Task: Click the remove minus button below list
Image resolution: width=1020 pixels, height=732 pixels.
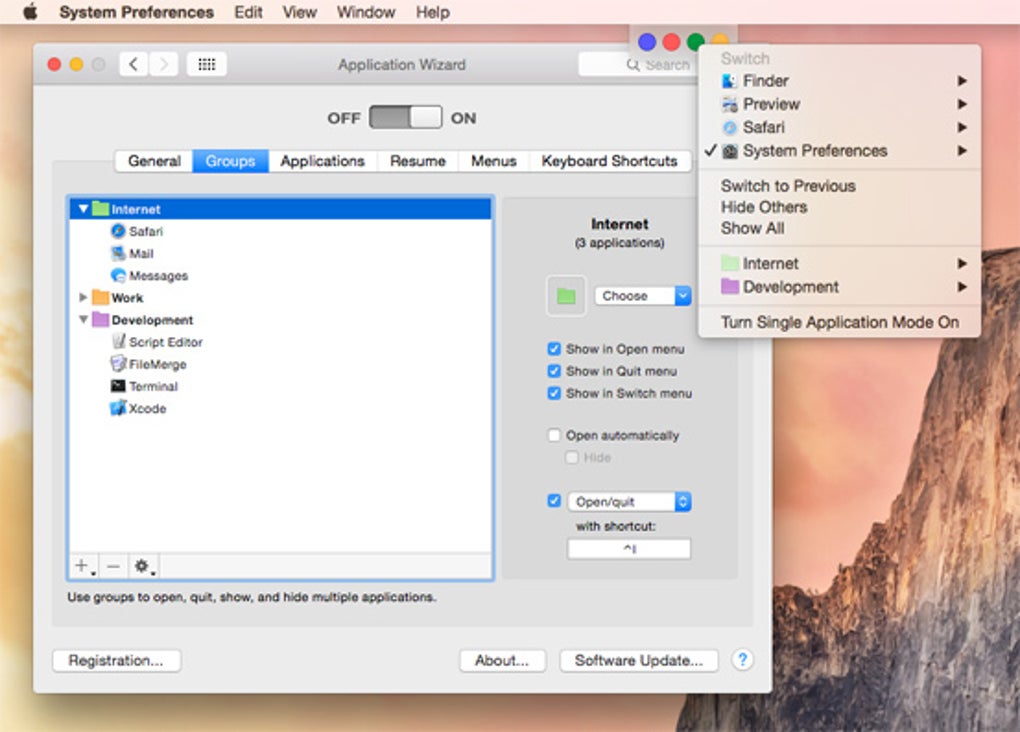Action: coord(113,566)
